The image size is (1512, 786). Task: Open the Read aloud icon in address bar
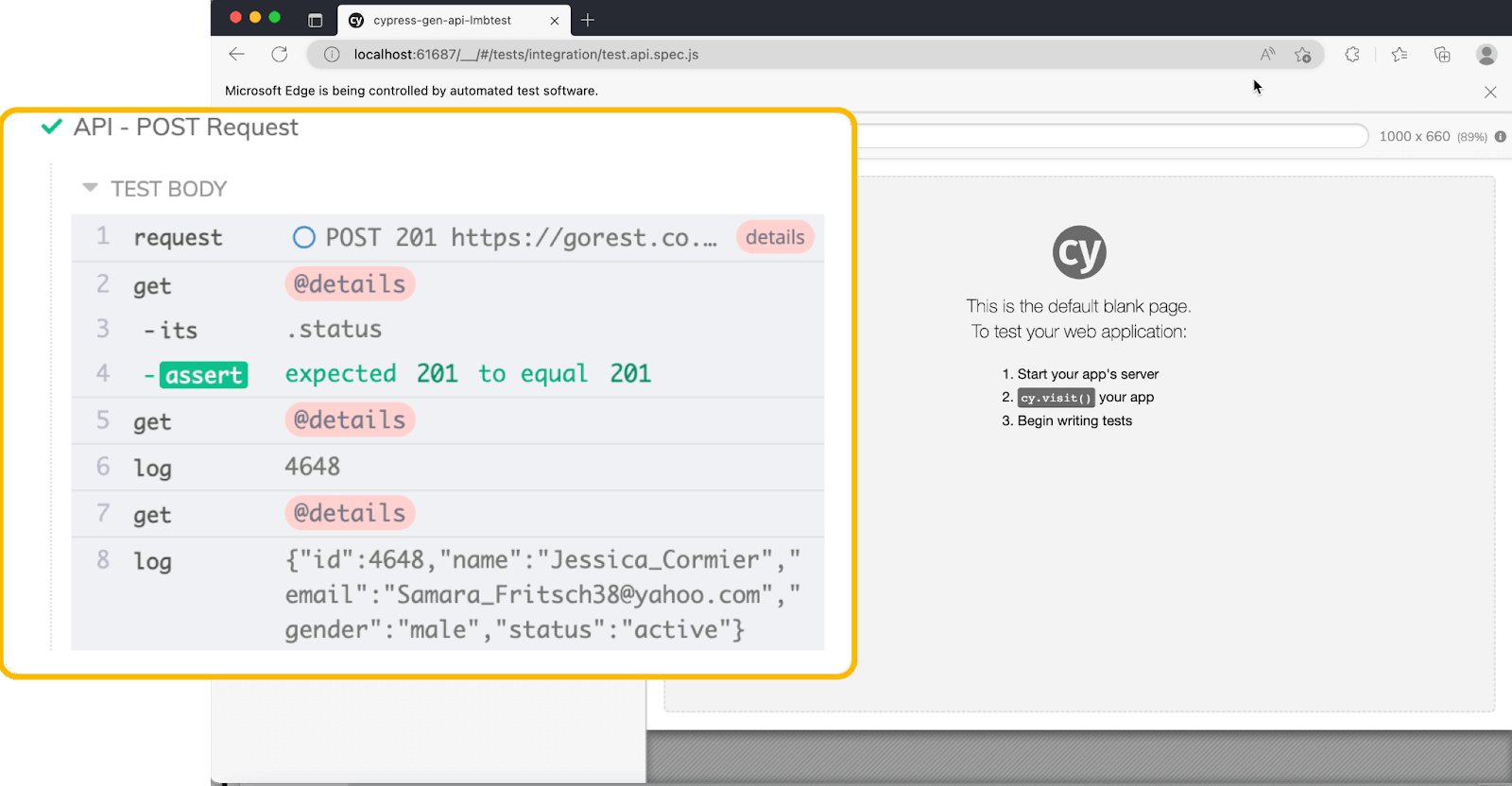(1267, 54)
